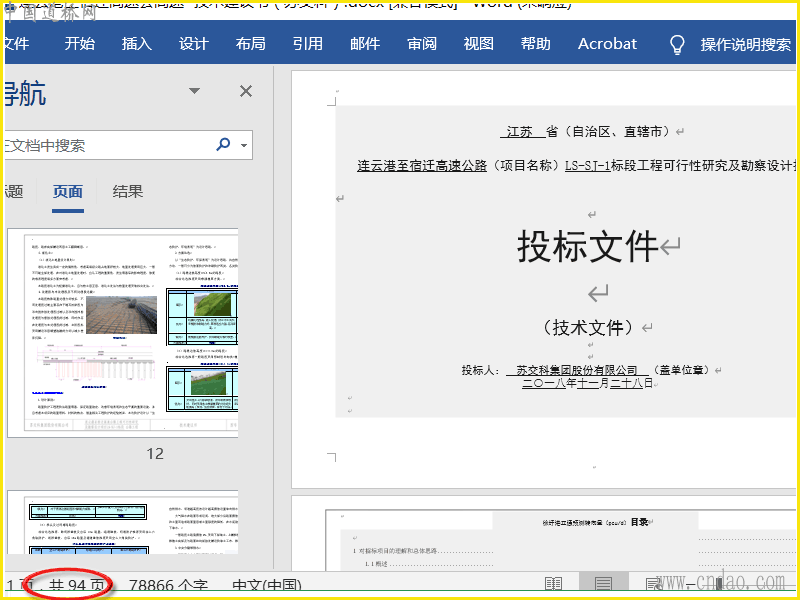The image size is (800, 600).
Task: Select page 12 thumbnail
Action: (123, 333)
